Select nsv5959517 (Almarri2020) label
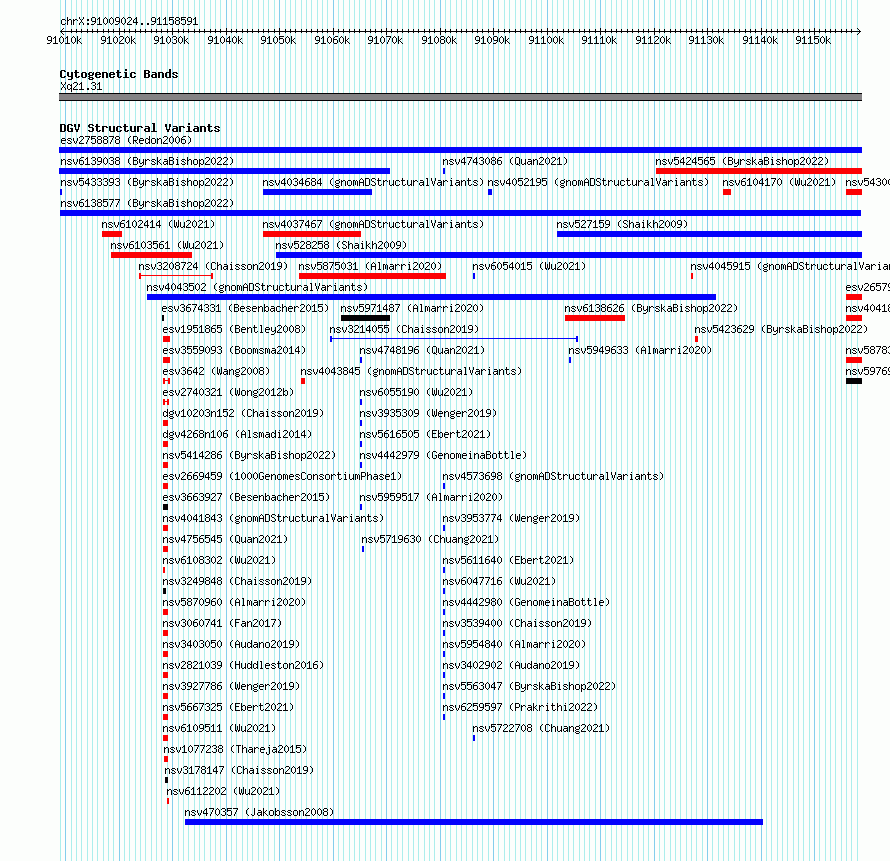This screenshot has height=861, width=890. coord(431,497)
